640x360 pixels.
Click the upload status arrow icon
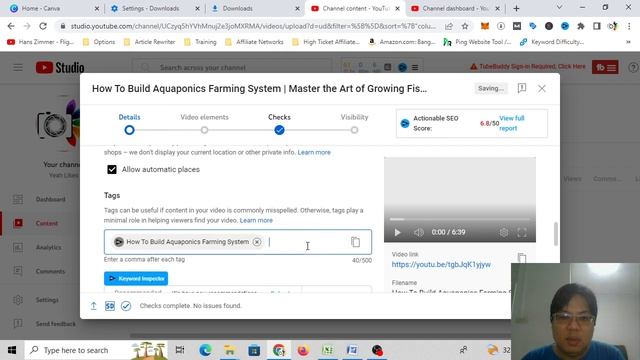(x=93, y=306)
